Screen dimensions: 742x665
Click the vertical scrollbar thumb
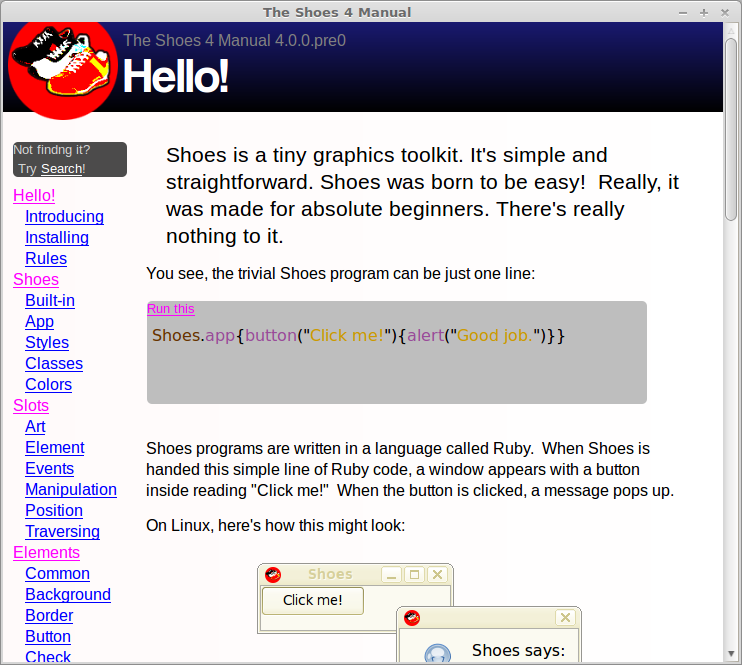731,129
